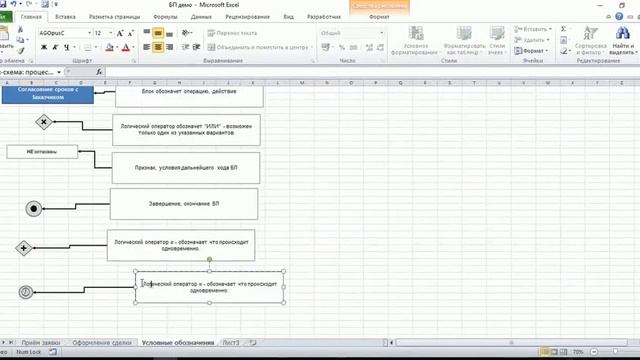Screen dimensions: 640x360
Task: Select the blue Согласование сроков с Заказчиком shape
Action: [47, 95]
